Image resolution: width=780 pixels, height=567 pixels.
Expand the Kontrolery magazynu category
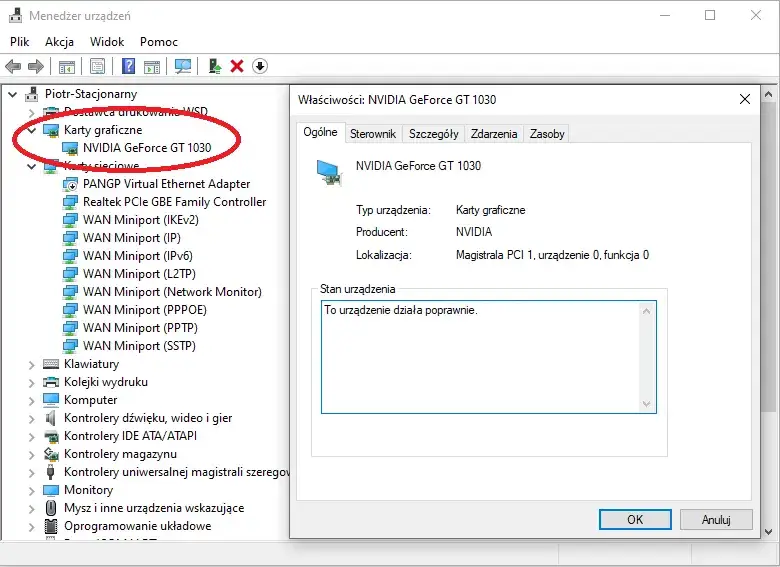pos(32,455)
